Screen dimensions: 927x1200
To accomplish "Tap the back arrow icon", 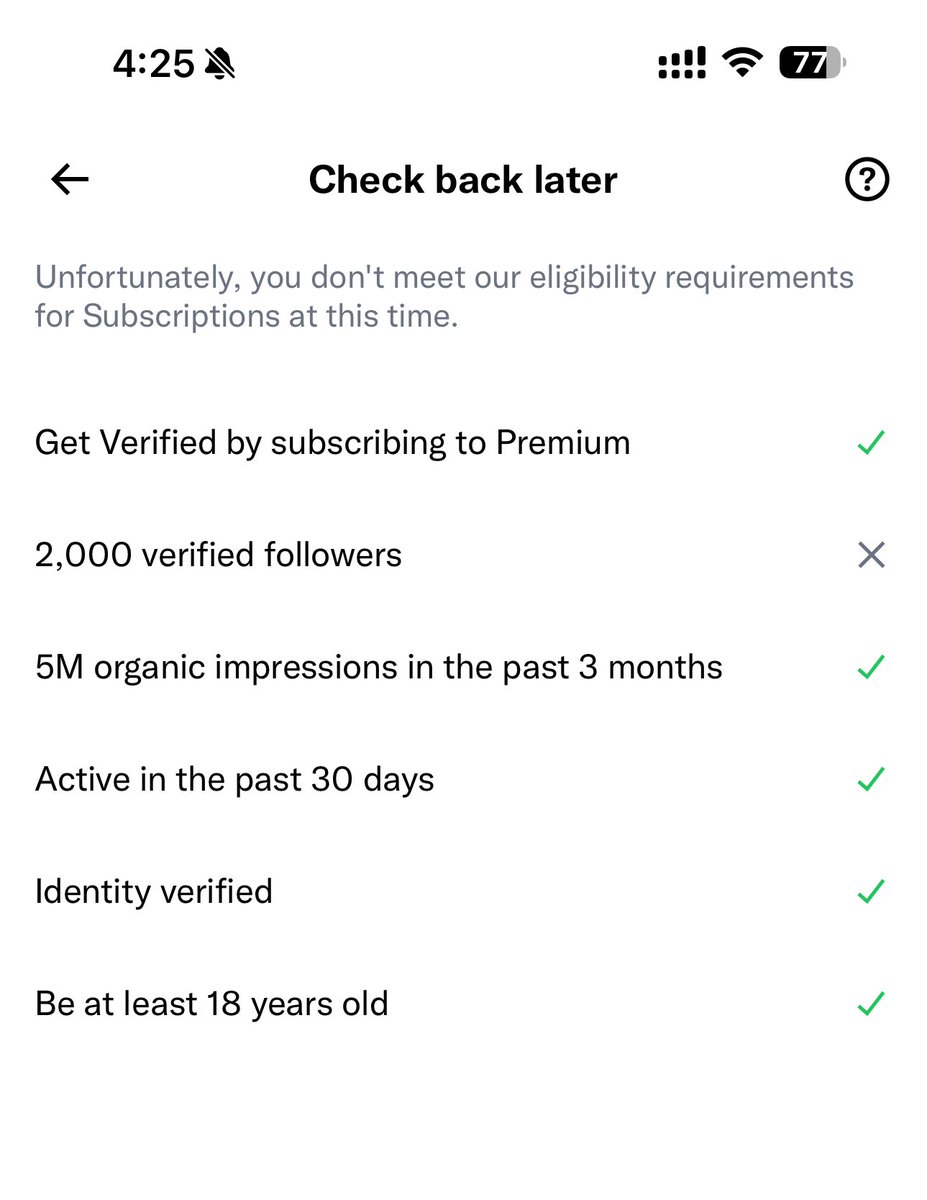I will [70, 180].
